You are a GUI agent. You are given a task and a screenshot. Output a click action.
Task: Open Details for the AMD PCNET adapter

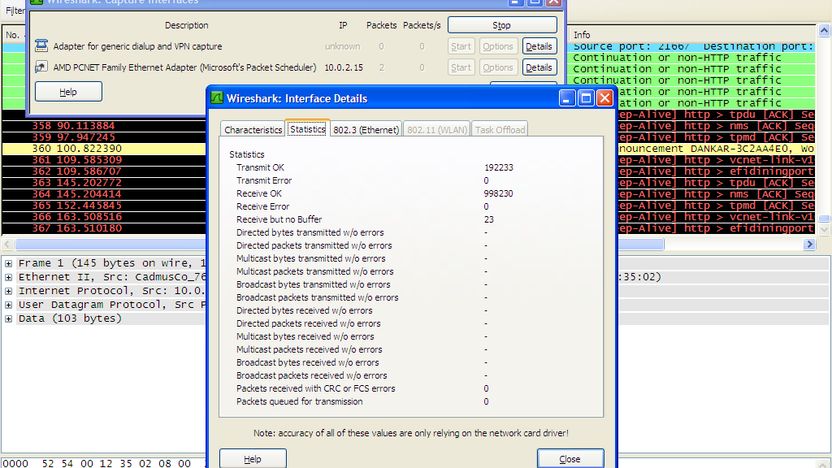point(539,67)
